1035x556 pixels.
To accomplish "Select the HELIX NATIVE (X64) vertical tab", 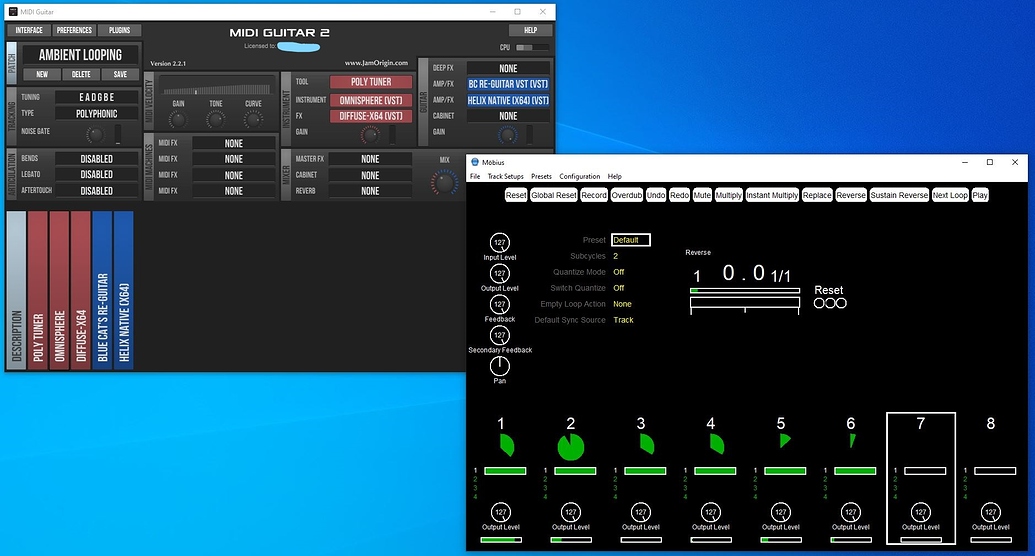I will click(124, 291).
